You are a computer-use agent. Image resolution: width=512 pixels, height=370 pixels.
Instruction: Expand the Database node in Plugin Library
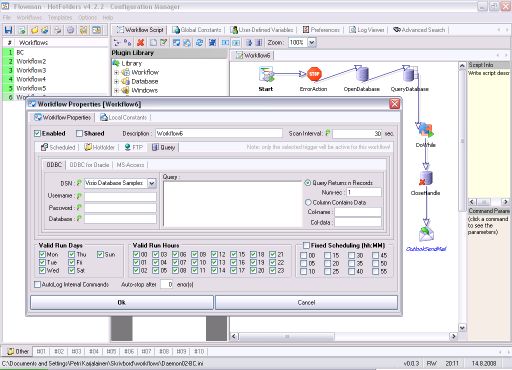(x=116, y=81)
